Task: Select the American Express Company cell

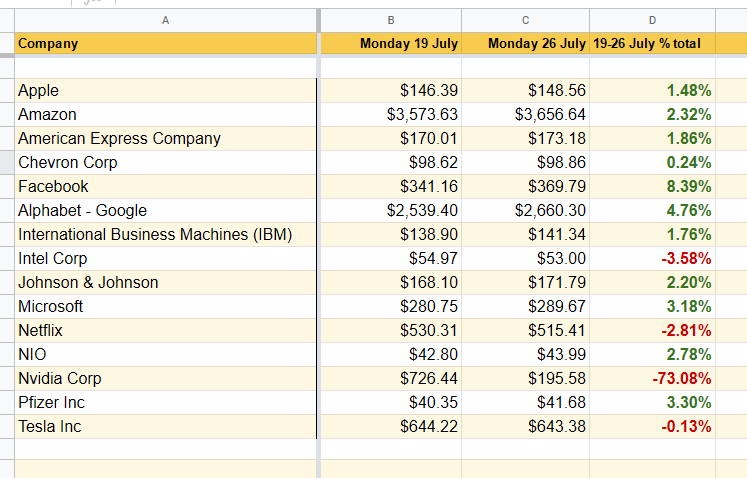Action: (165, 138)
